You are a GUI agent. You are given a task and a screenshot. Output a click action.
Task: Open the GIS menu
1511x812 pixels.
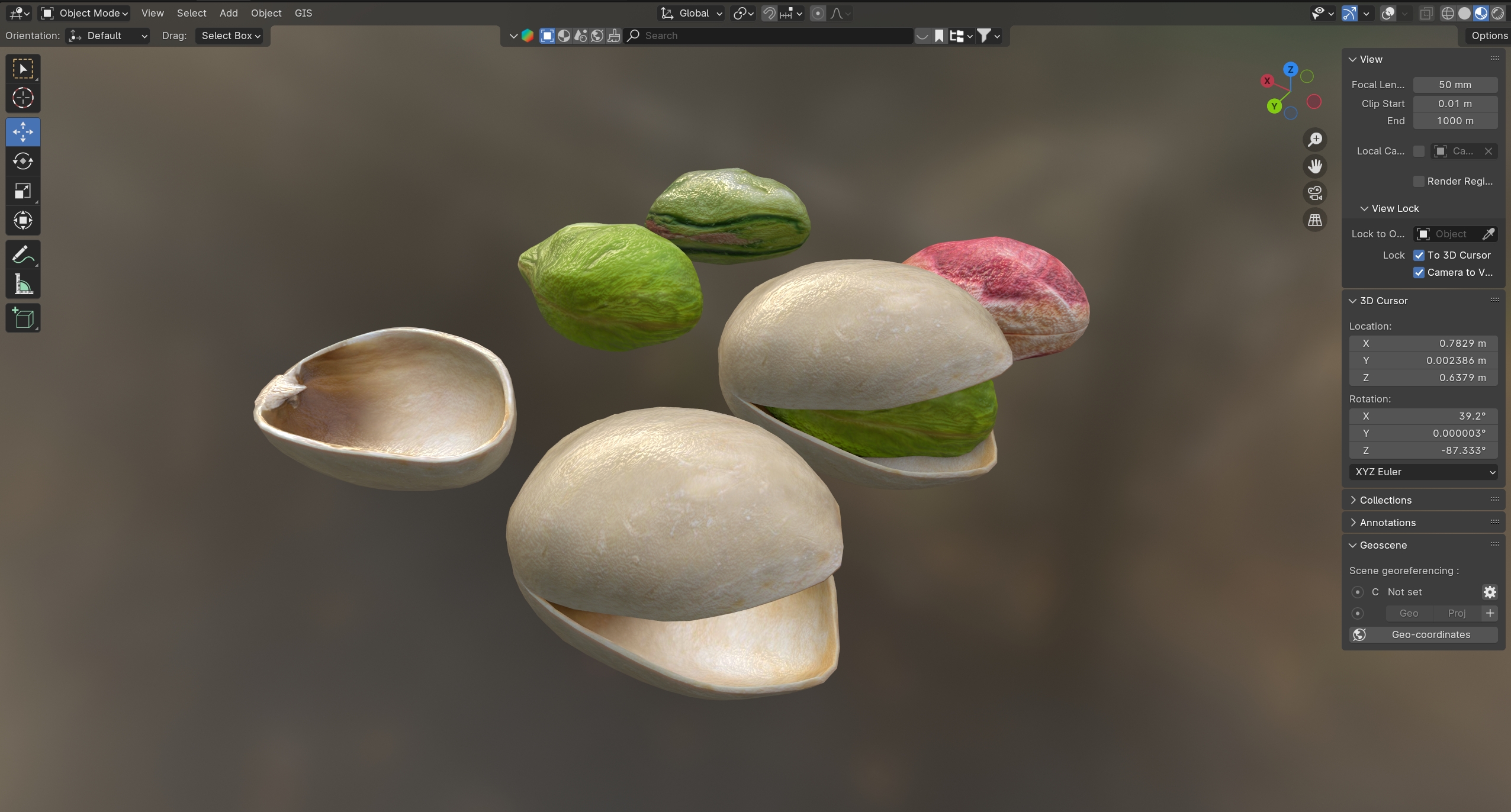(303, 13)
